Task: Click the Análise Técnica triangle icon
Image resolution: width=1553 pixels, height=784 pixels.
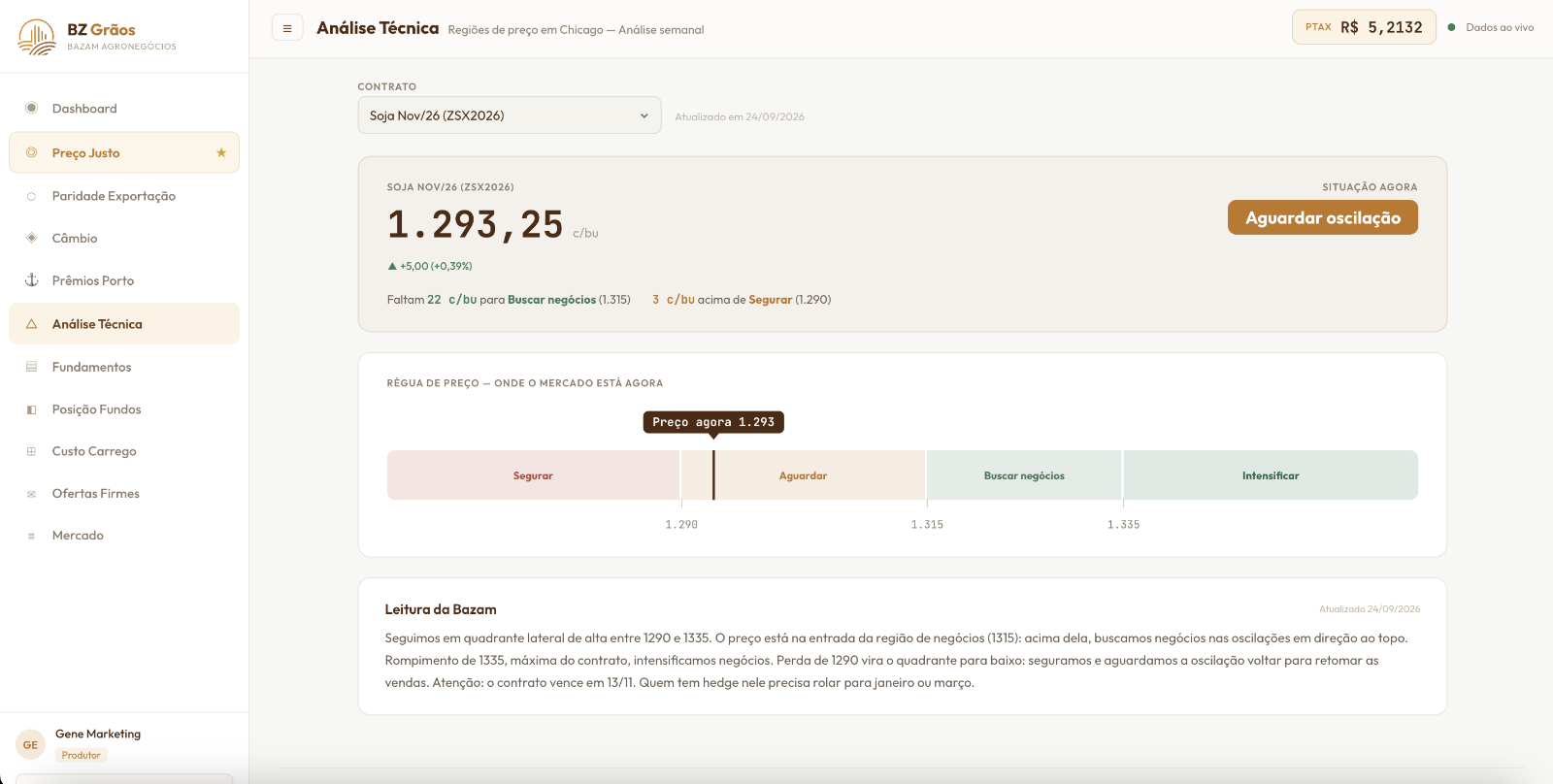Action: (x=31, y=324)
